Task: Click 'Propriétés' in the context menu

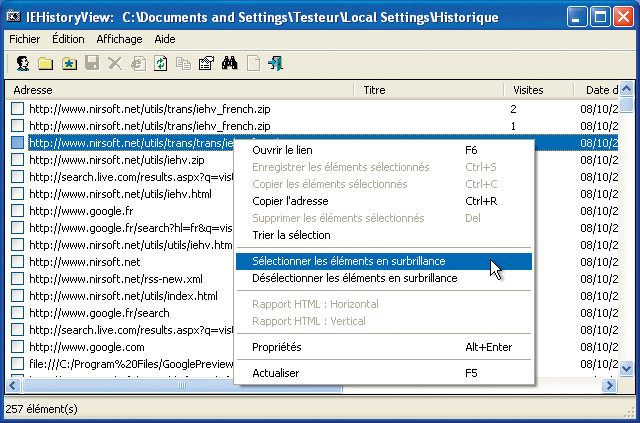Action: pyautogui.click(x=277, y=347)
